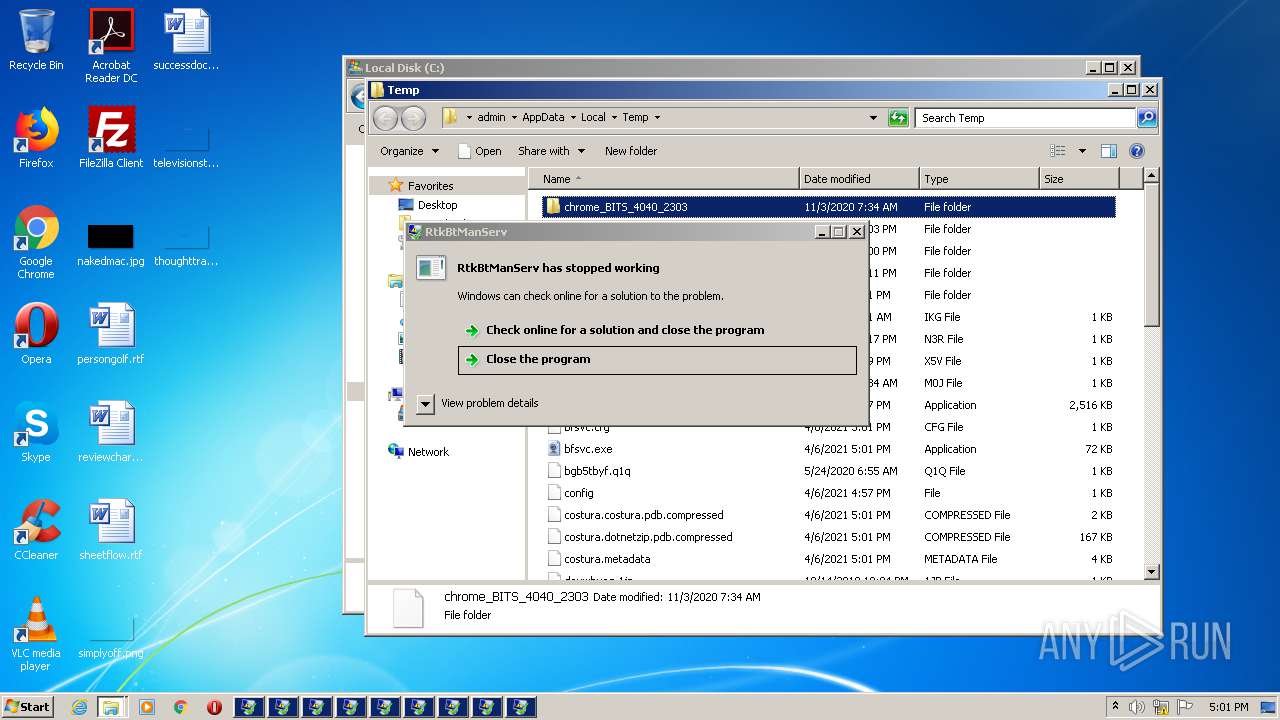Select the Skype desktop shortcut
Image resolution: width=1280 pixels, height=720 pixels.
point(36,432)
